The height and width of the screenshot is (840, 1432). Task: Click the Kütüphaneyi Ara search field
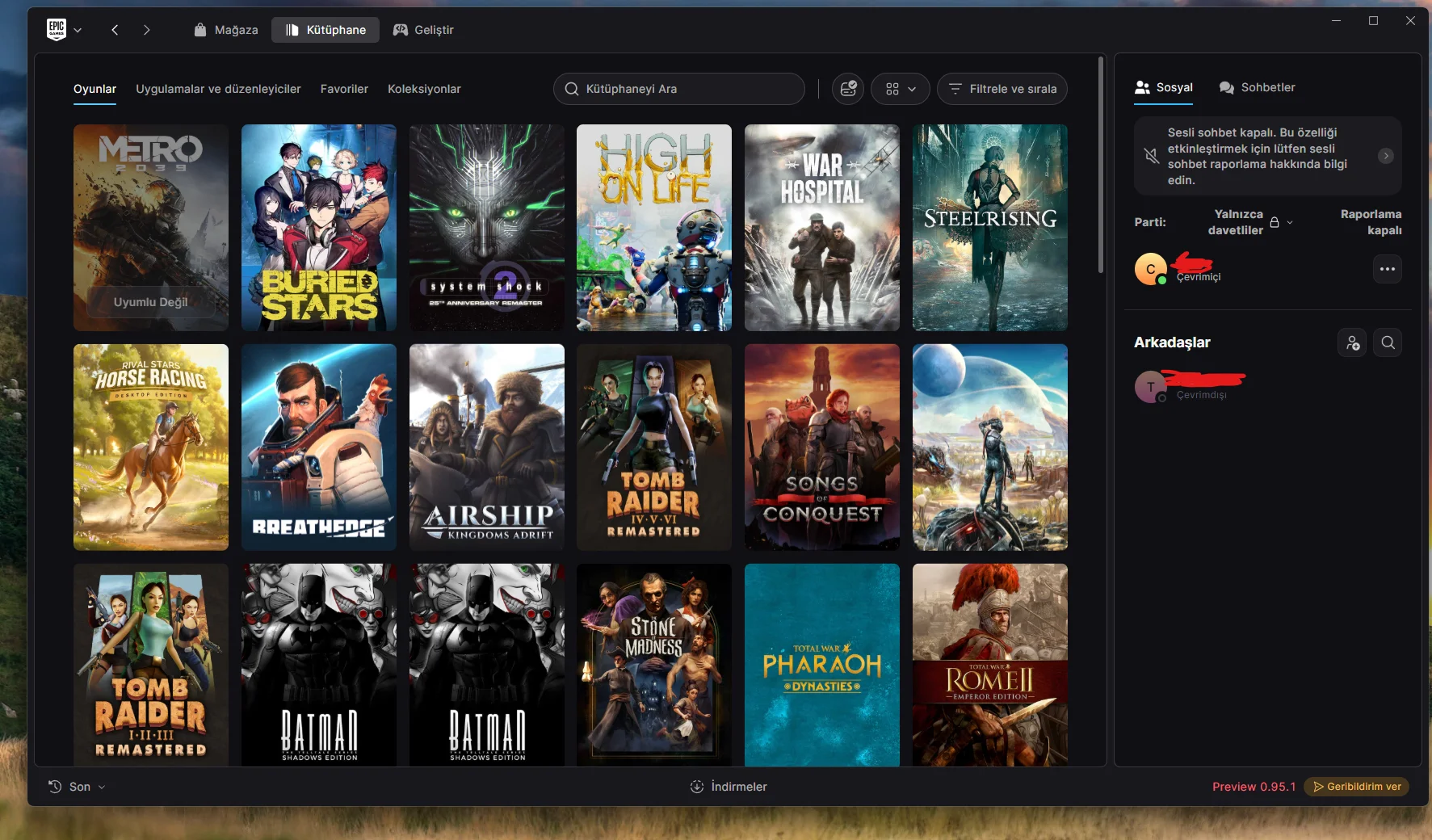pos(678,89)
